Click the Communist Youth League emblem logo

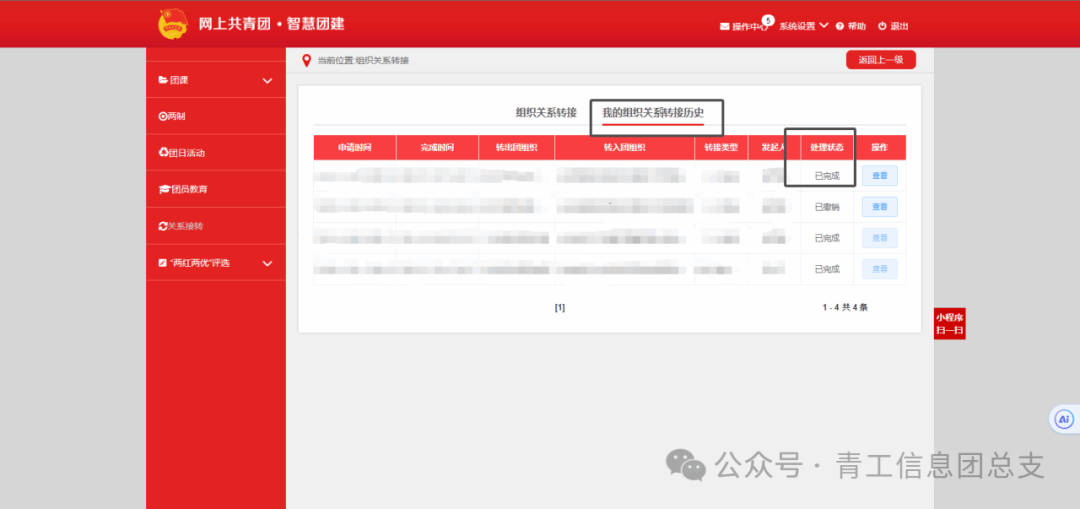tap(172, 23)
